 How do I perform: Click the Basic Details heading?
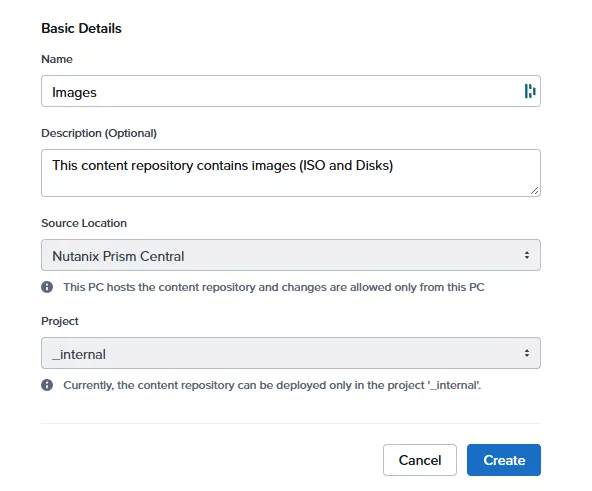[81, 28]
